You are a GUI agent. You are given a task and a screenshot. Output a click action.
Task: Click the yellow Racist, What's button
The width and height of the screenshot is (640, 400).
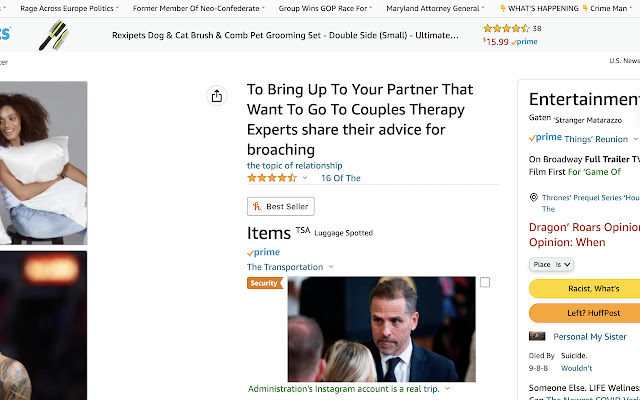point(584,289)
